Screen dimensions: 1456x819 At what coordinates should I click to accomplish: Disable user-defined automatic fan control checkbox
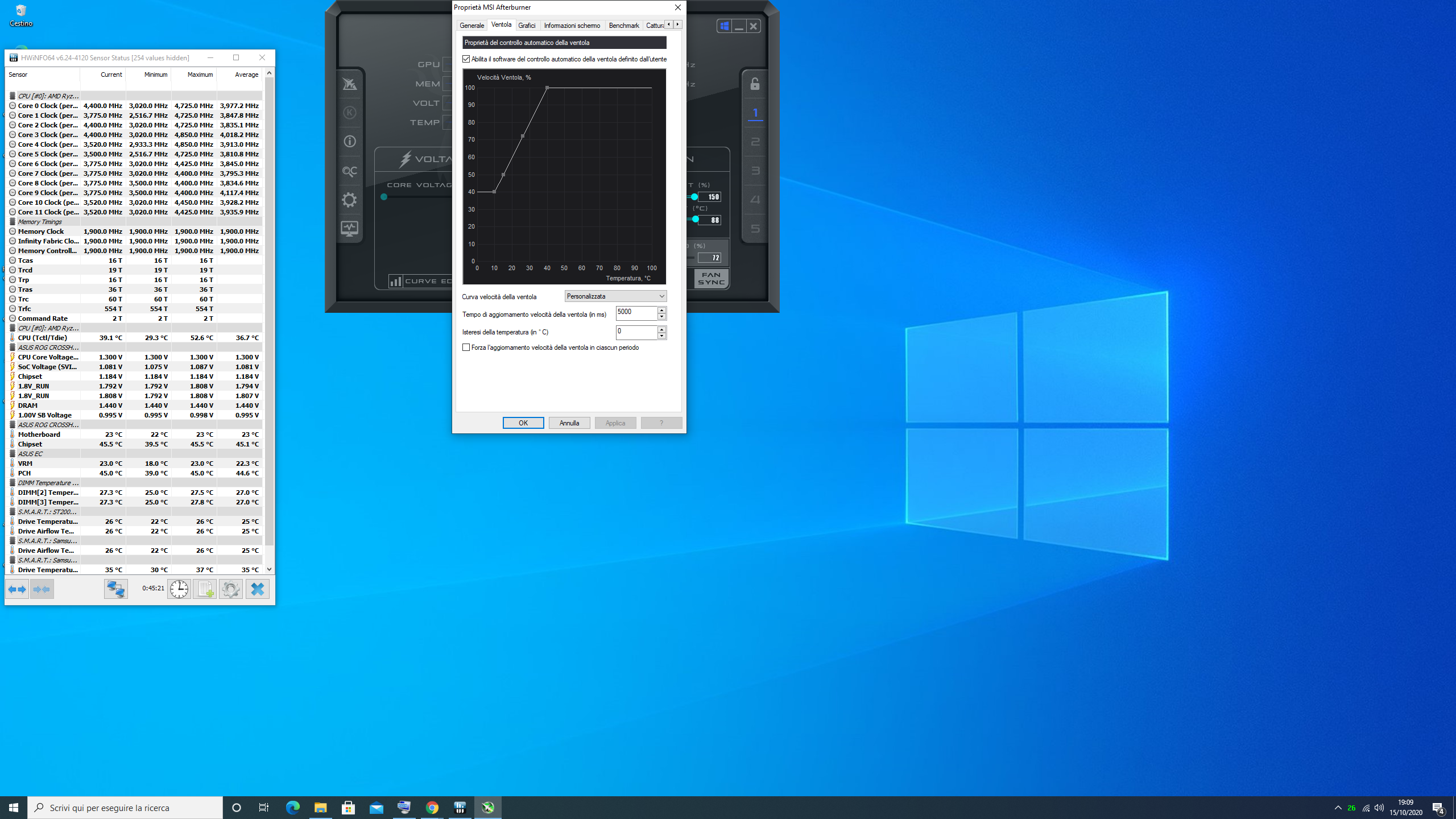pyautogui.click(x=466, y=59)
